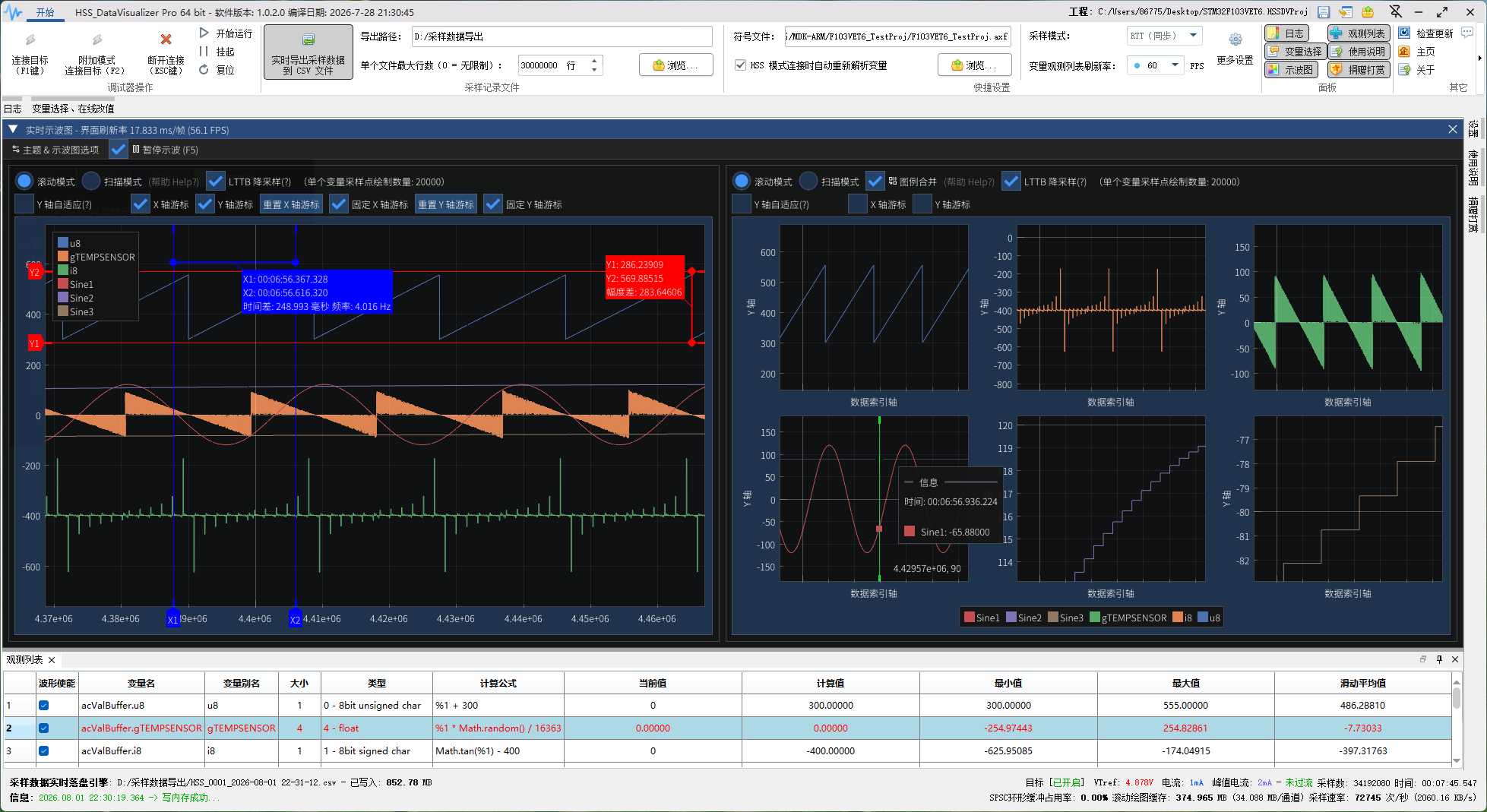Viewport: 1487px width, 812px height.
Task: Toggle 暂停示波 (F5) pause checkbox
Action: [119, 149]
